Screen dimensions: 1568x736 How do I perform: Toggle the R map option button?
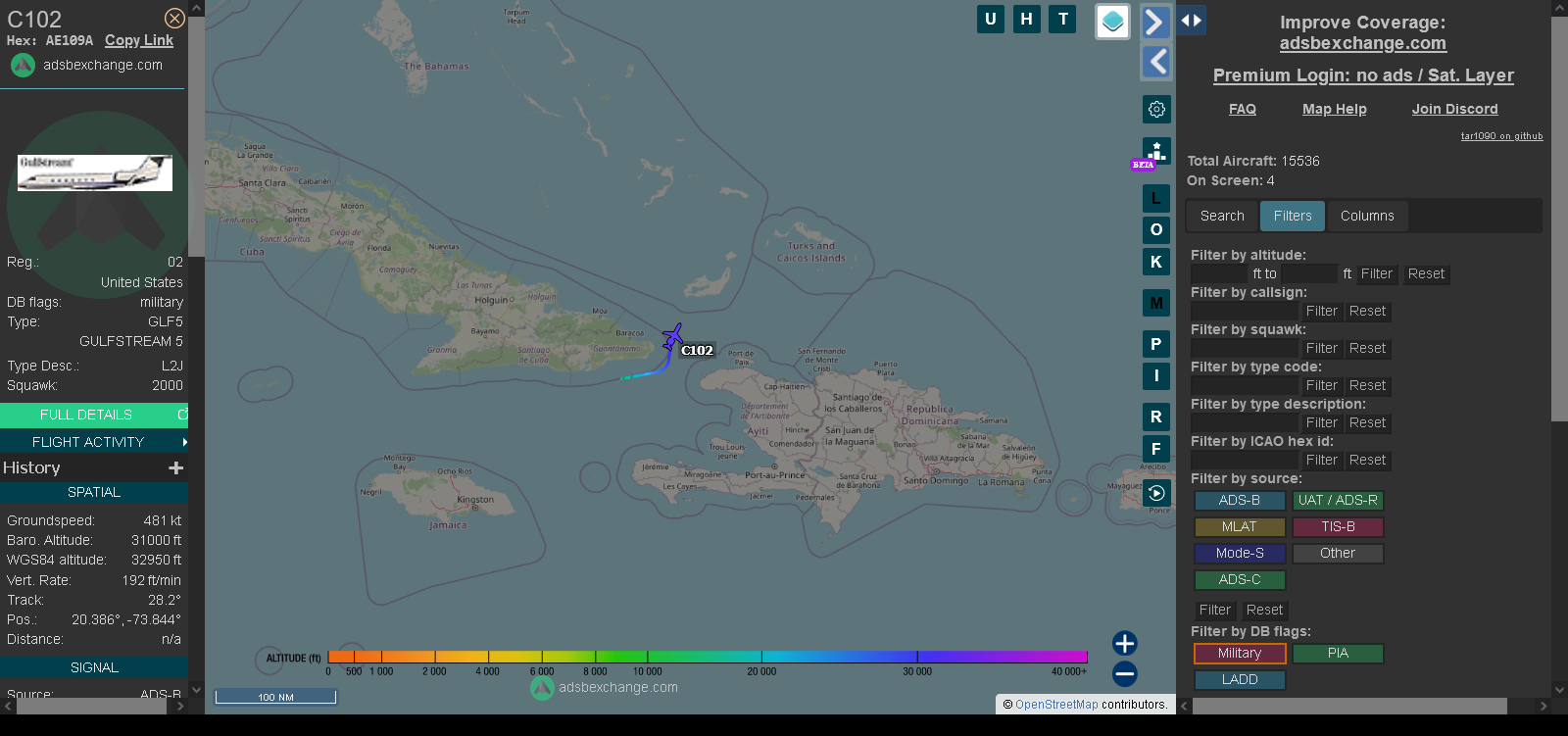(1156, 417)
